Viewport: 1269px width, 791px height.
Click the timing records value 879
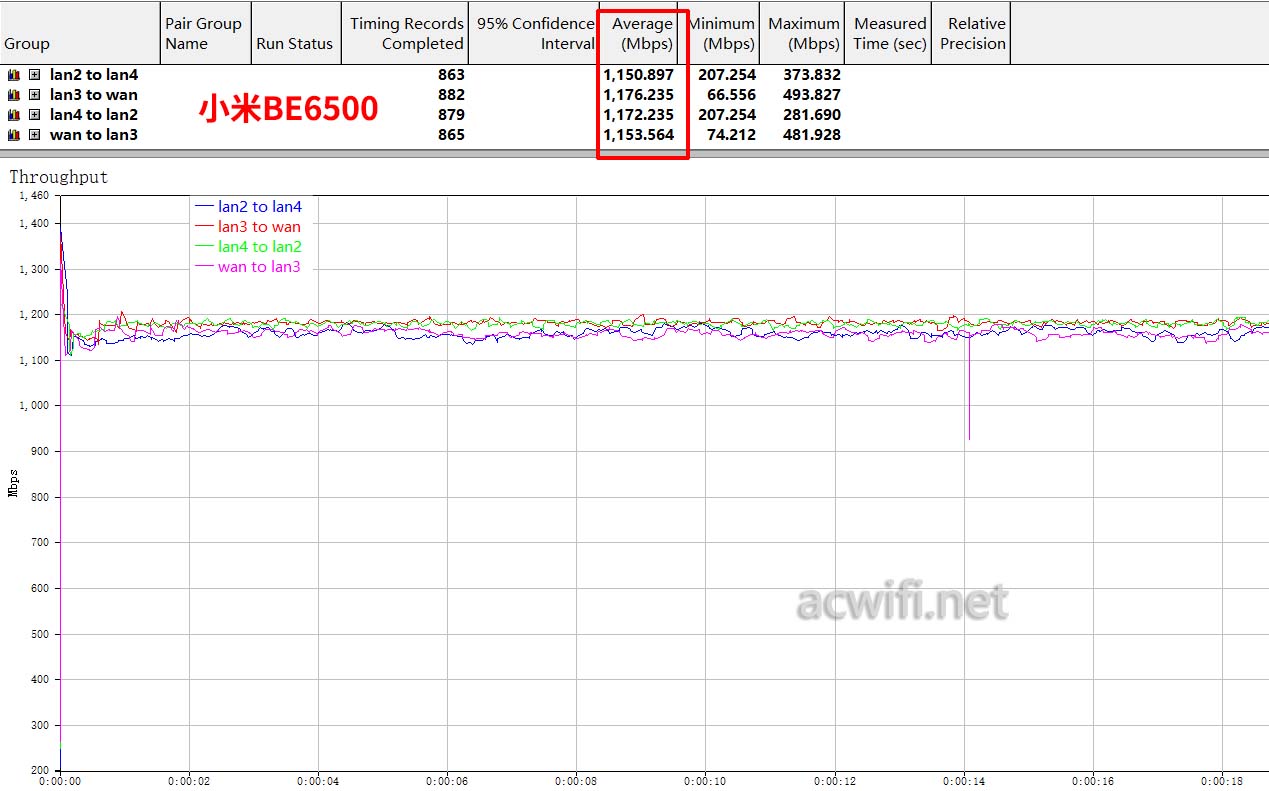pyautogui.click(x=451, y=115)
